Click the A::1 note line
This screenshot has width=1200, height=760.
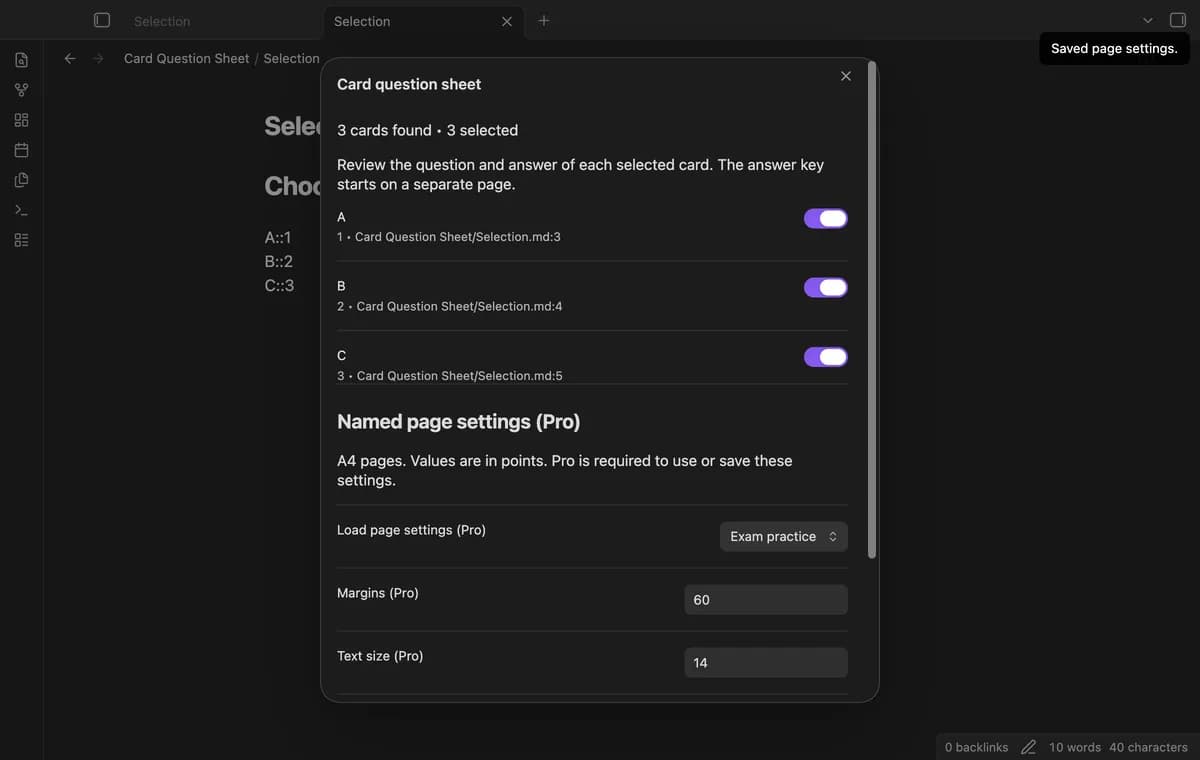[x=278, y=238]
